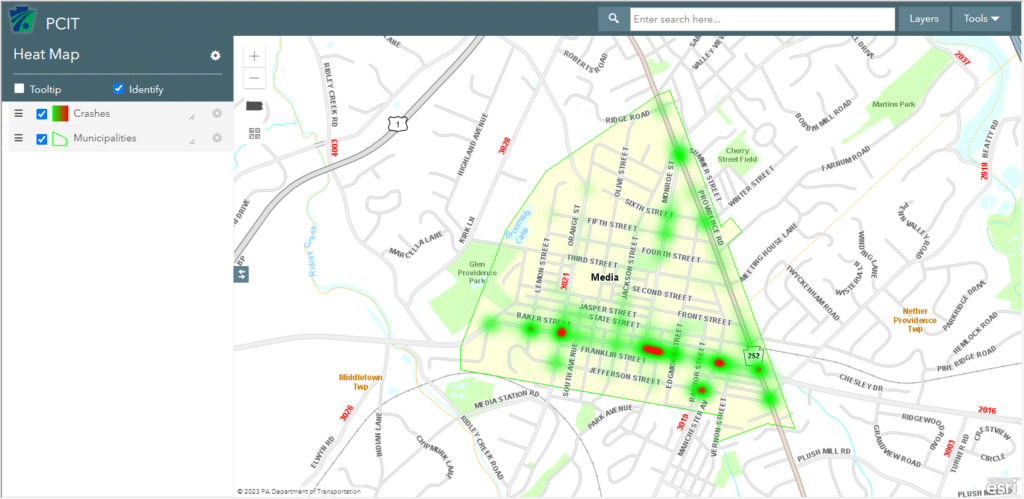Screen dimensions: 1024x499
Task: Click the Middletown Twp map label
Action: (360, 382)
